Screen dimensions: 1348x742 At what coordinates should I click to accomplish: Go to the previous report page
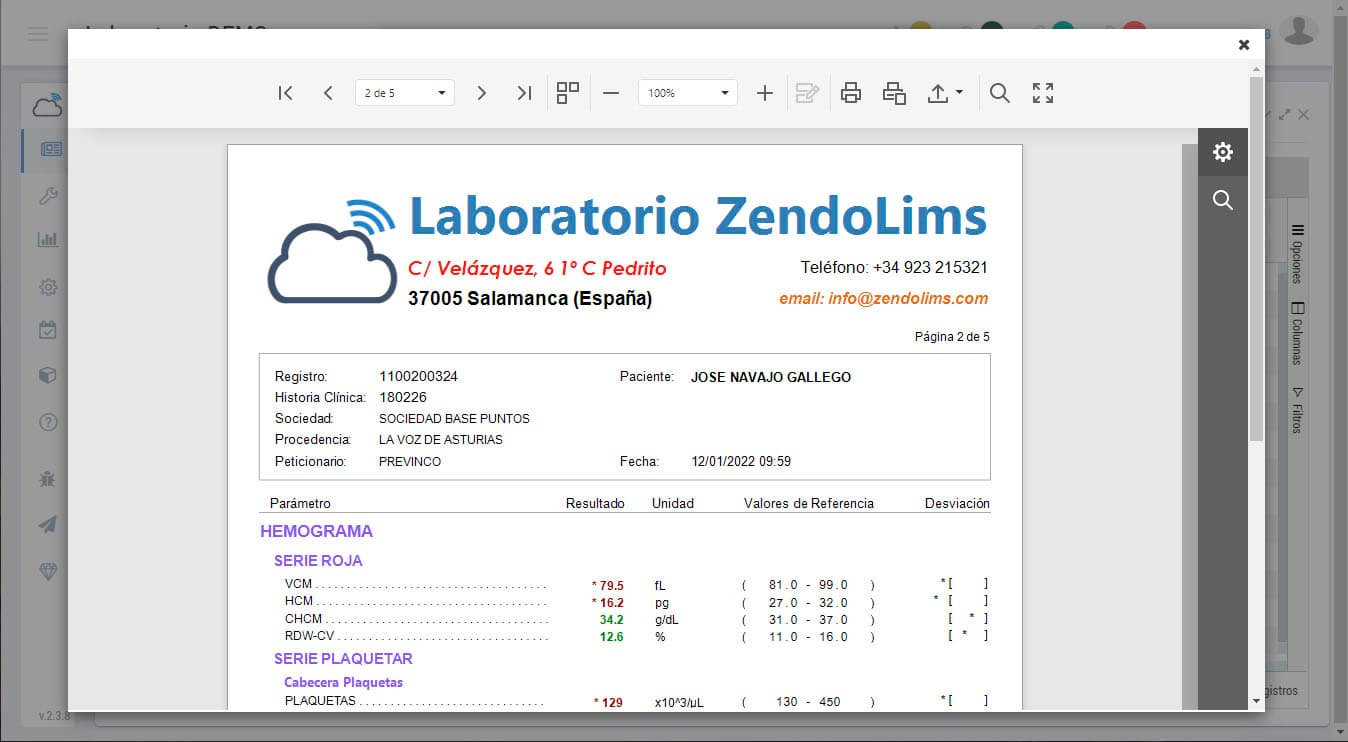328,93
